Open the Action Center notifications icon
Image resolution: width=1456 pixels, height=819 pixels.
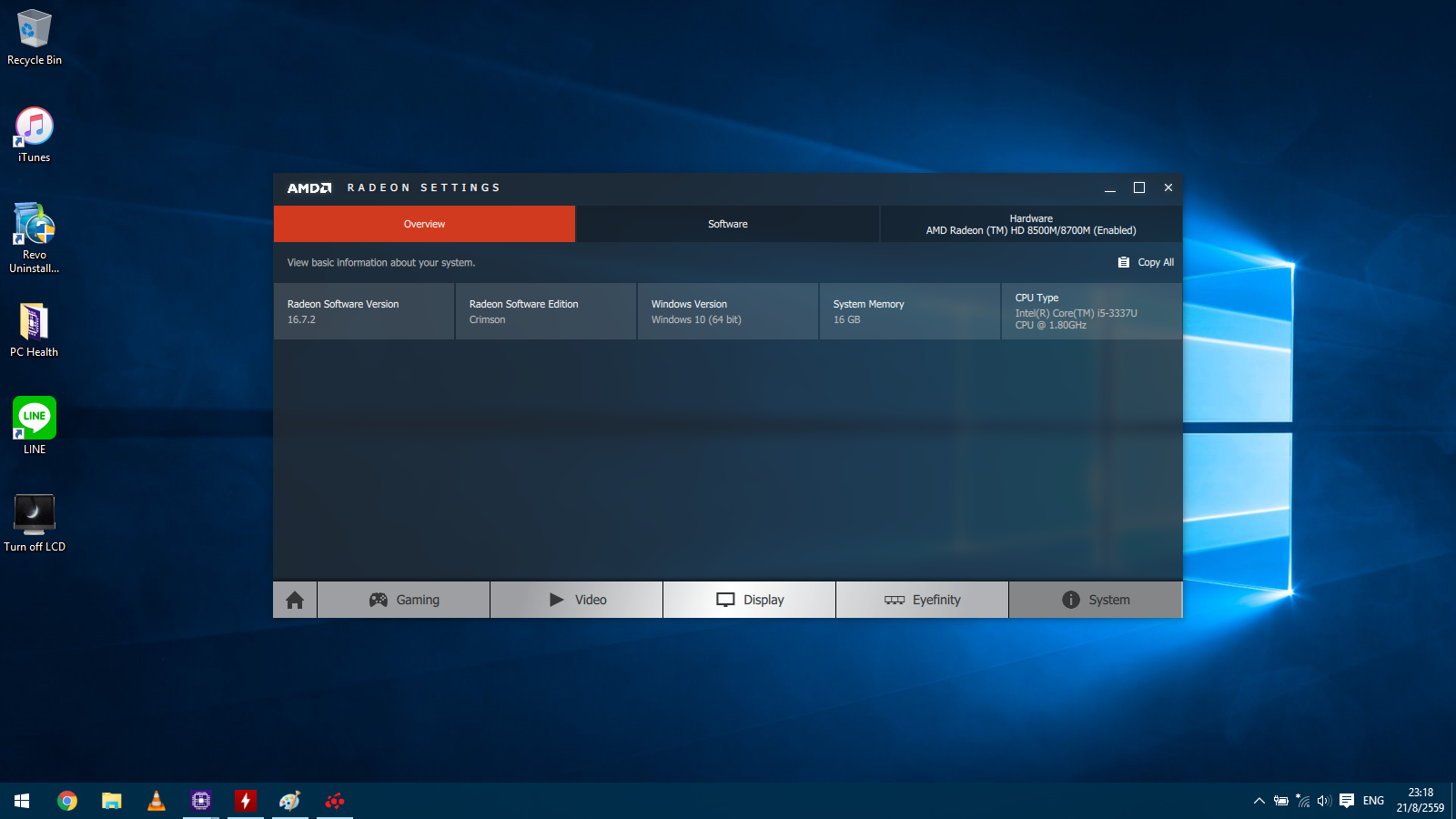[1347, 801]
